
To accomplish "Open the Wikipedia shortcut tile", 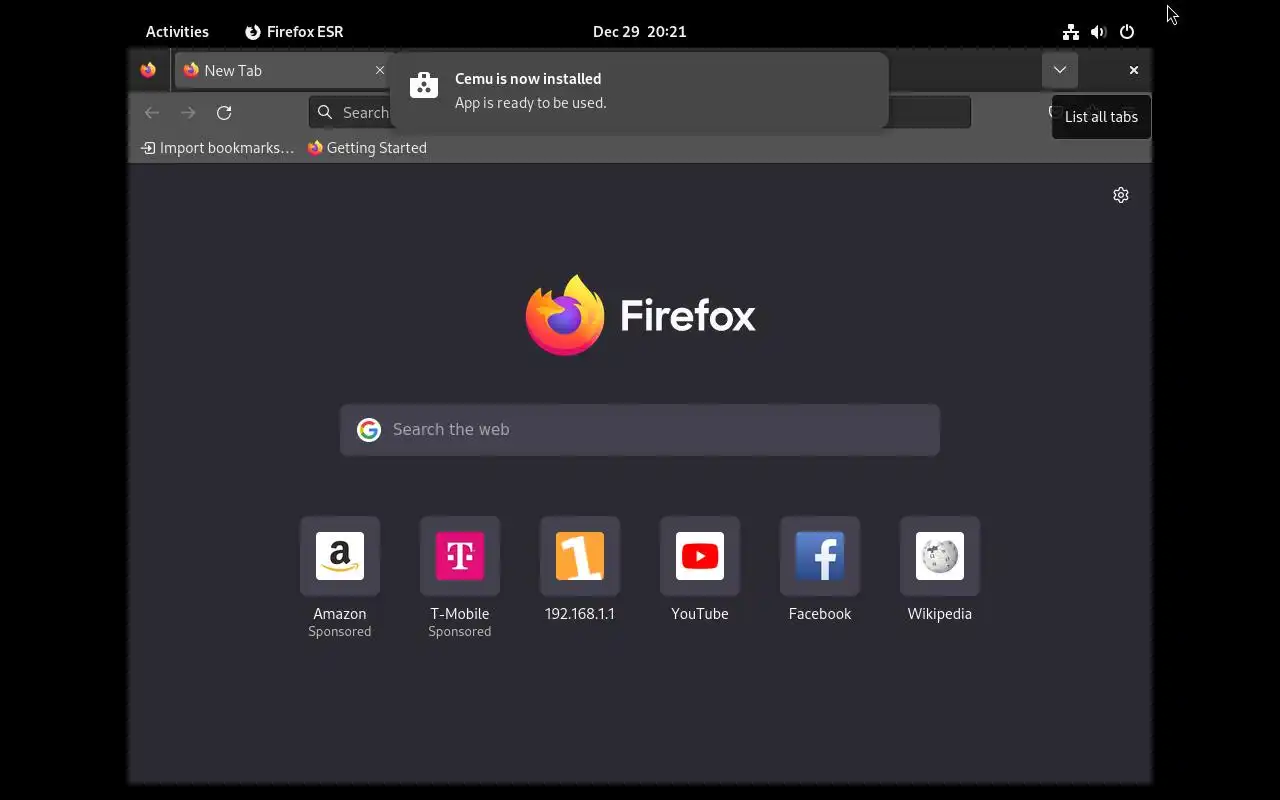I will [x=940, y=556].
